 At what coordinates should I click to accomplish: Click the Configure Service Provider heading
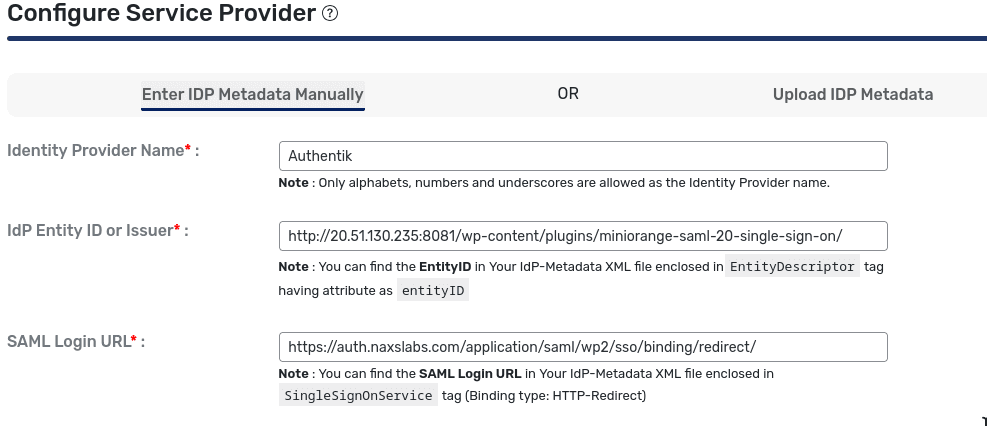[x=161, y=13]
